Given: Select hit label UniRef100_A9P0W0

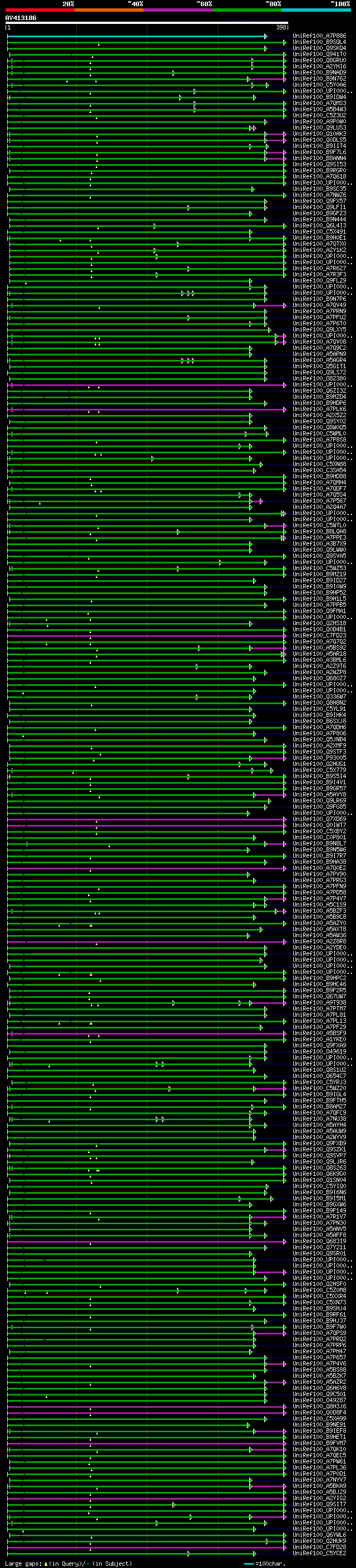Looking at the screenshot, I should pos(319,122).
